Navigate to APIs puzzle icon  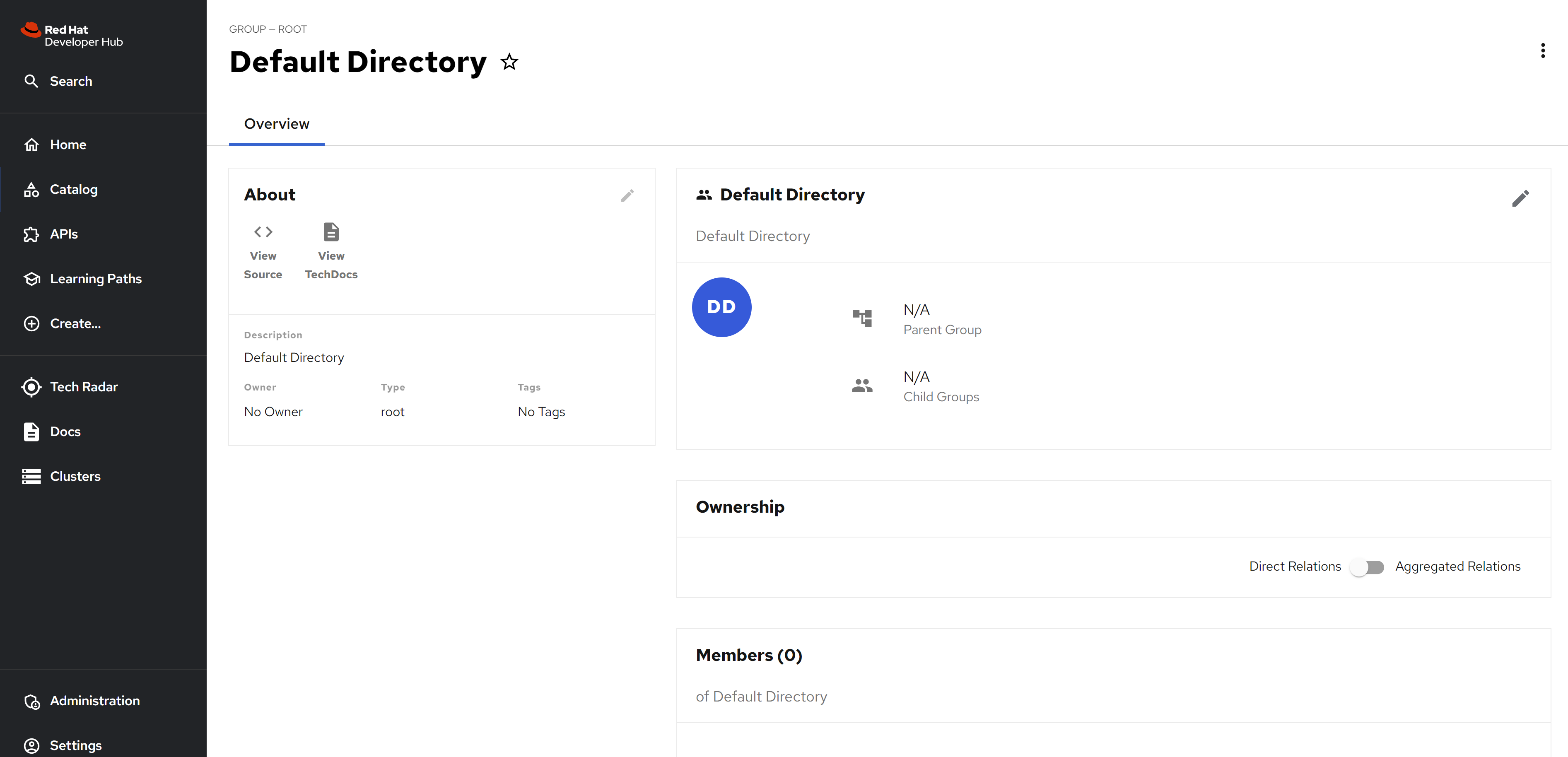point(31,234)
